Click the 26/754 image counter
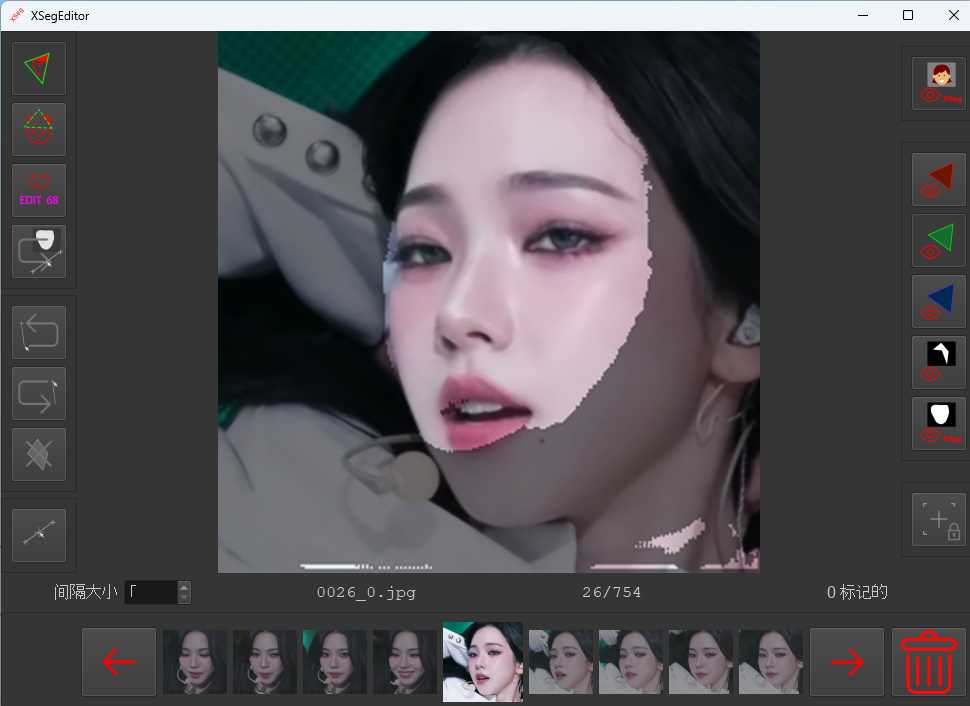The height and width of the screenshot is (706, 970). 611,592
